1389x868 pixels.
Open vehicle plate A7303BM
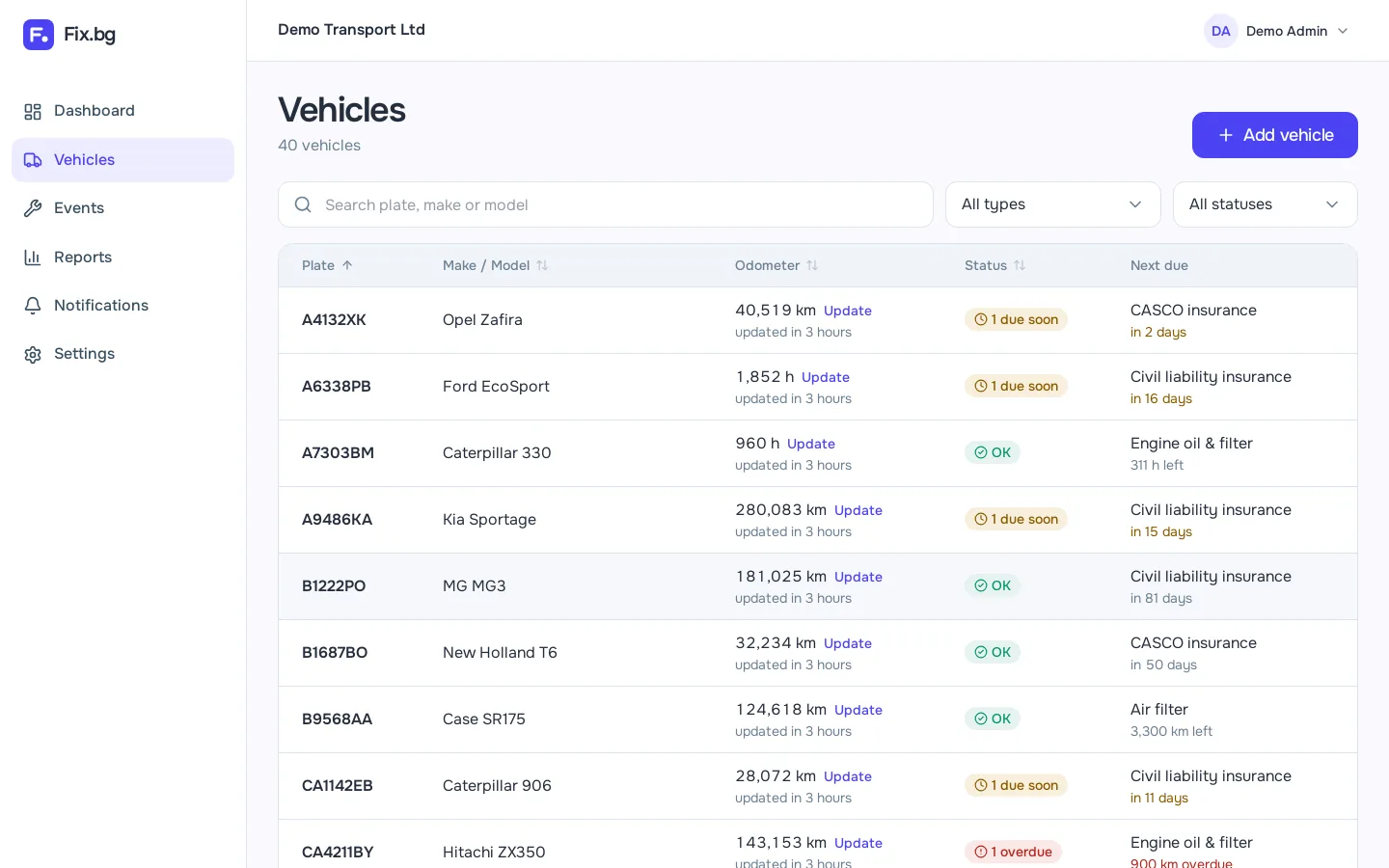point(338,453)
